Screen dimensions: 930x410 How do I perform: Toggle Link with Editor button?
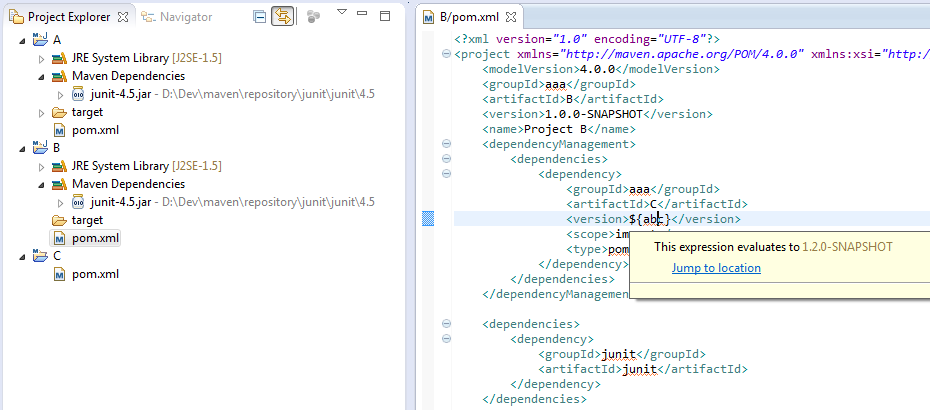coord(282,17)
